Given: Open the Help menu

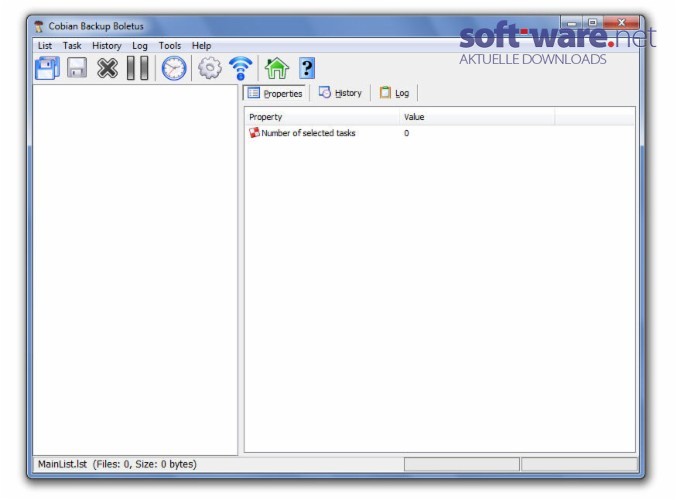Looking at the screenshot, I should pos(201,46).
